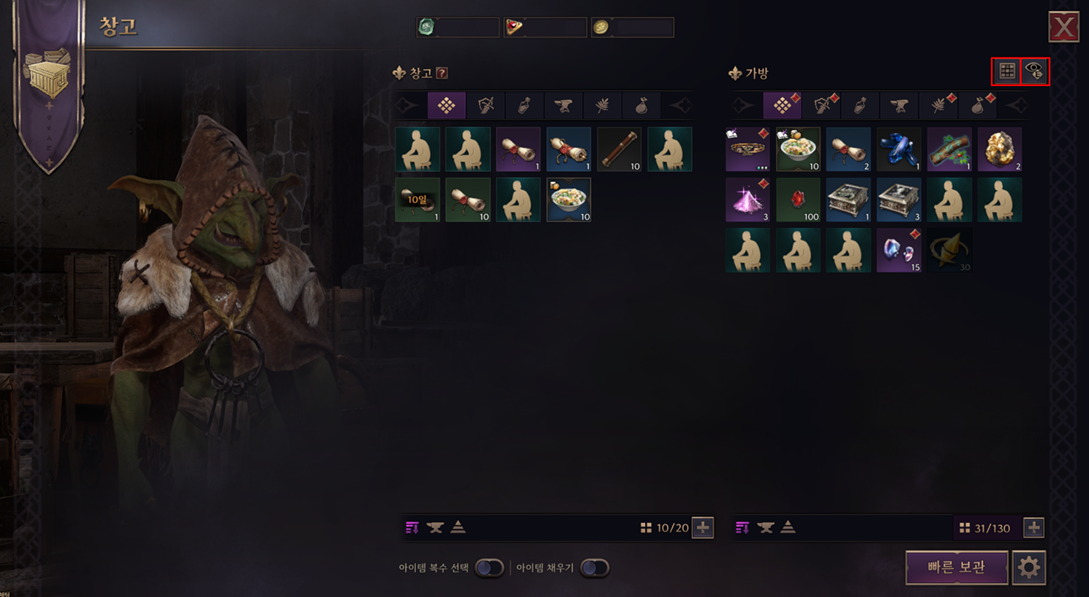Switch to the bag potion bottle tab

pos(860,106)
